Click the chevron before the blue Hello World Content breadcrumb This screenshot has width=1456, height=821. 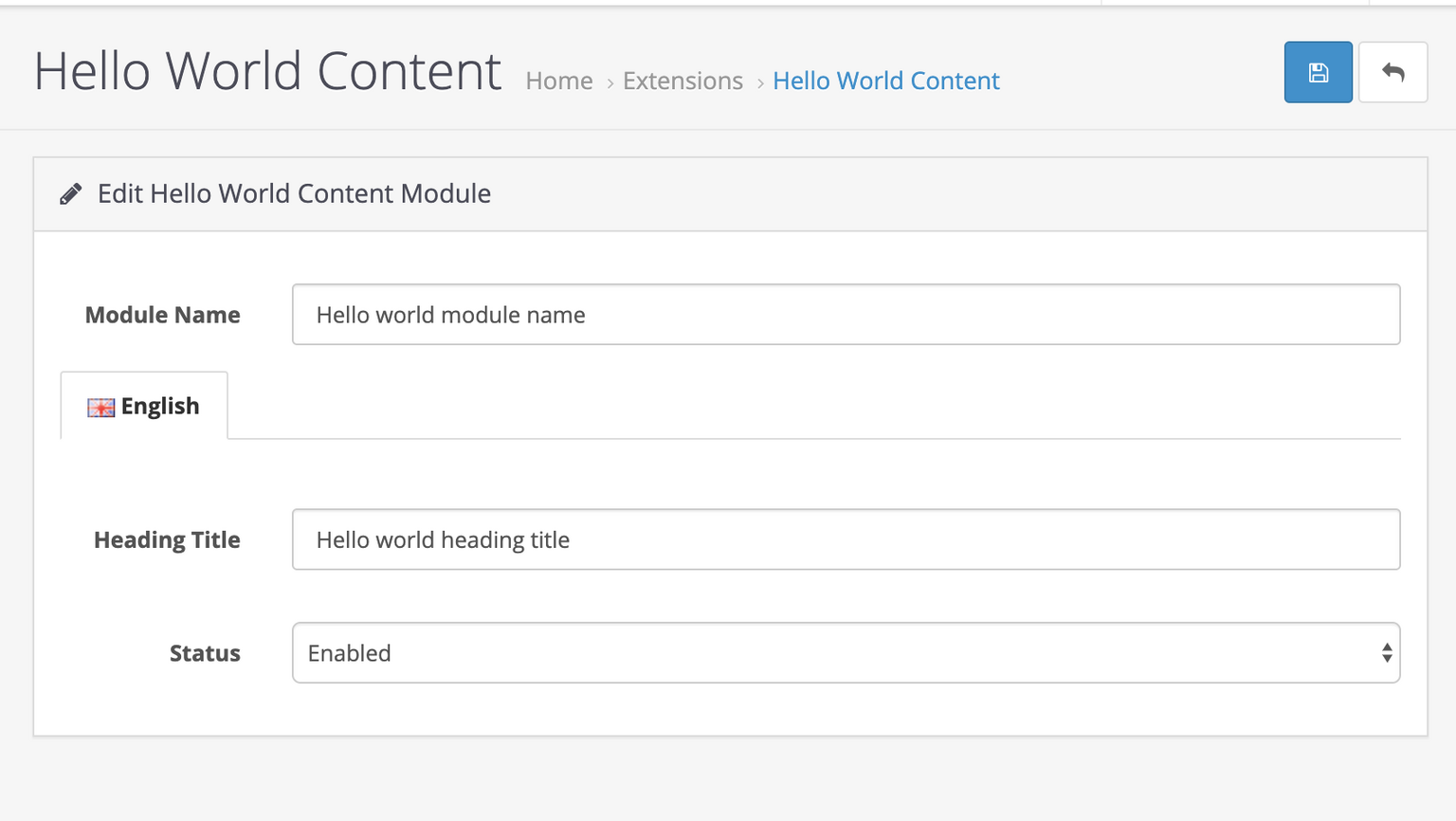[x=759, y=83]
